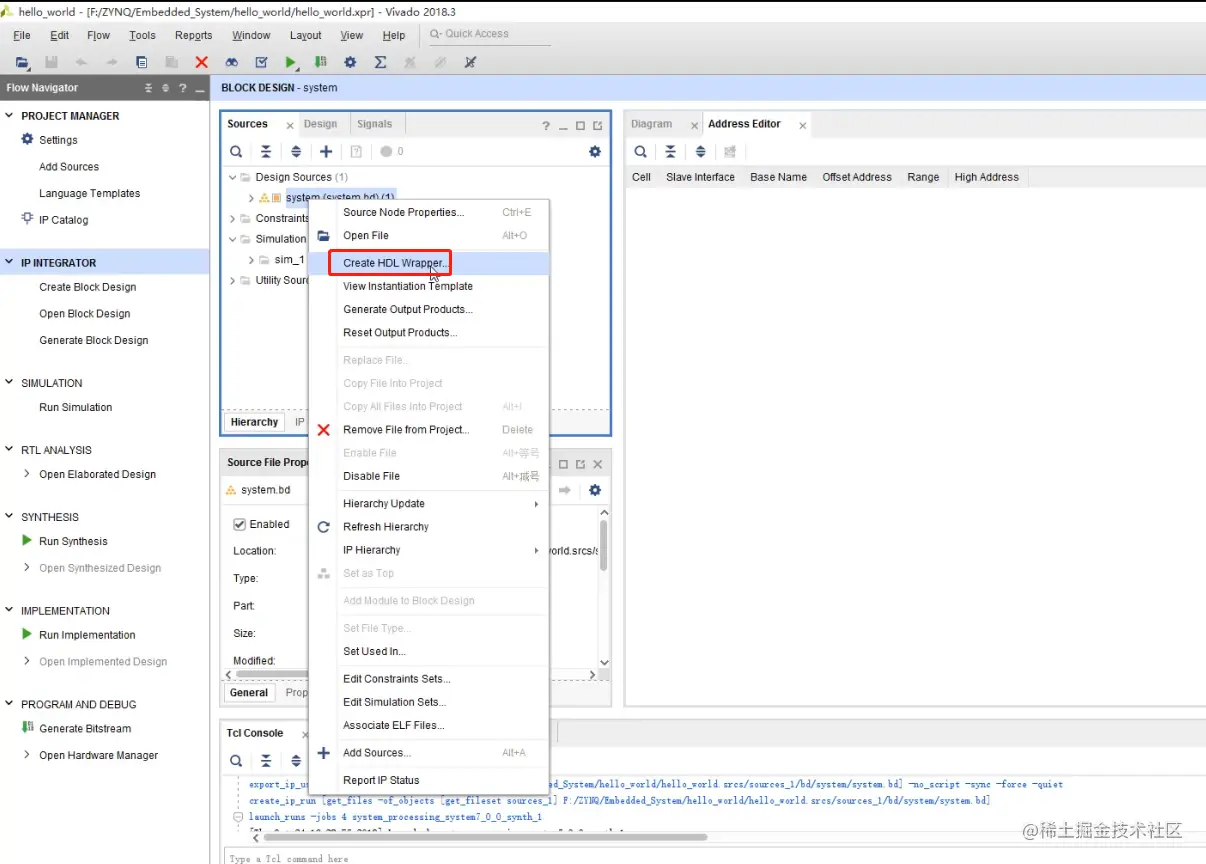Click Report IP Status in context menu

(x=429, y=780)
